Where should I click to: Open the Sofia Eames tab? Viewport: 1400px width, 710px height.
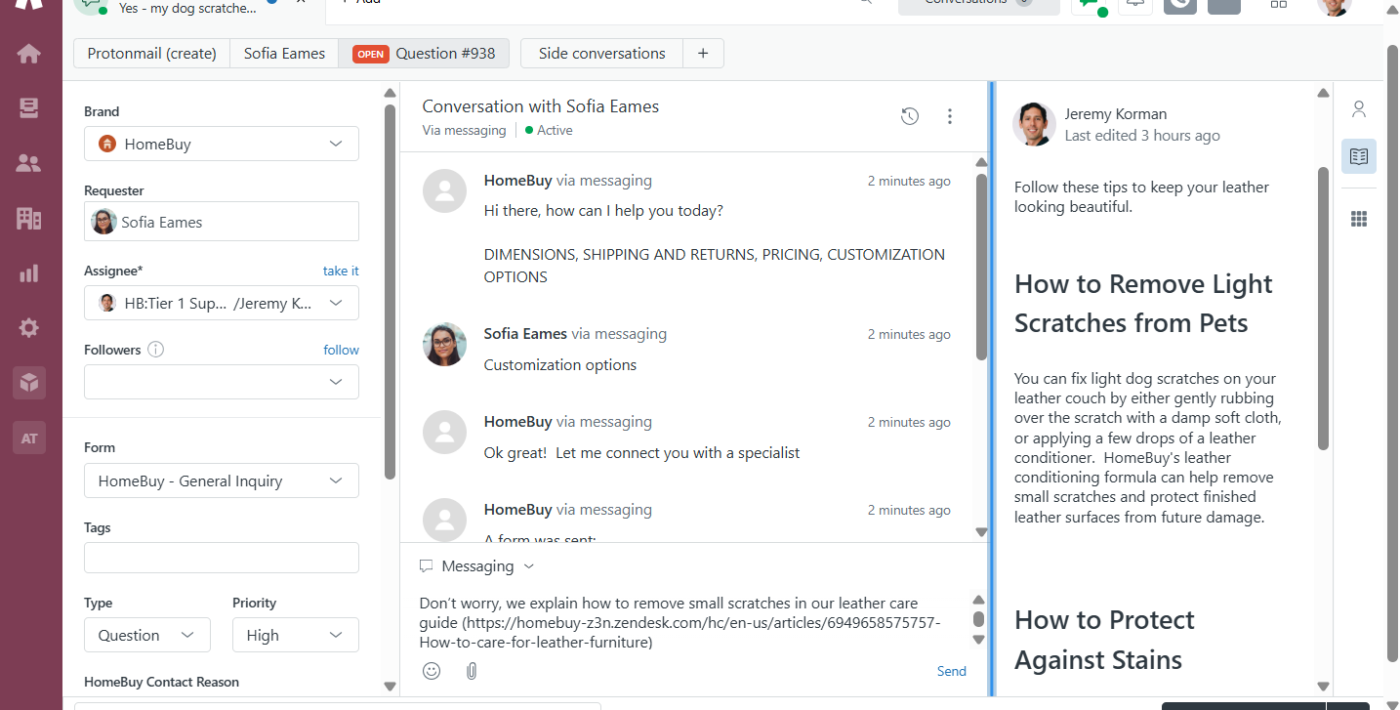(x=284, y=53)
